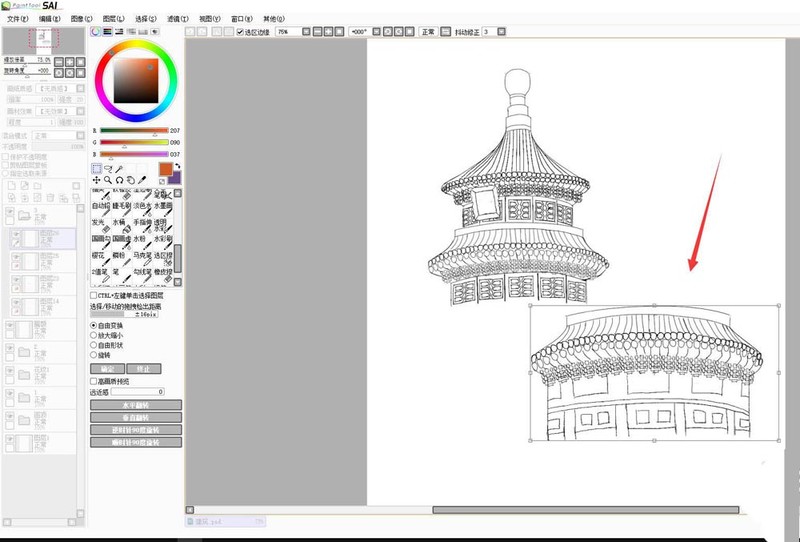Image resolution: width=800 pixels, height=542 pixels.
Task: Toggle the RGB slider panel icon
Action: pos(107,32)
